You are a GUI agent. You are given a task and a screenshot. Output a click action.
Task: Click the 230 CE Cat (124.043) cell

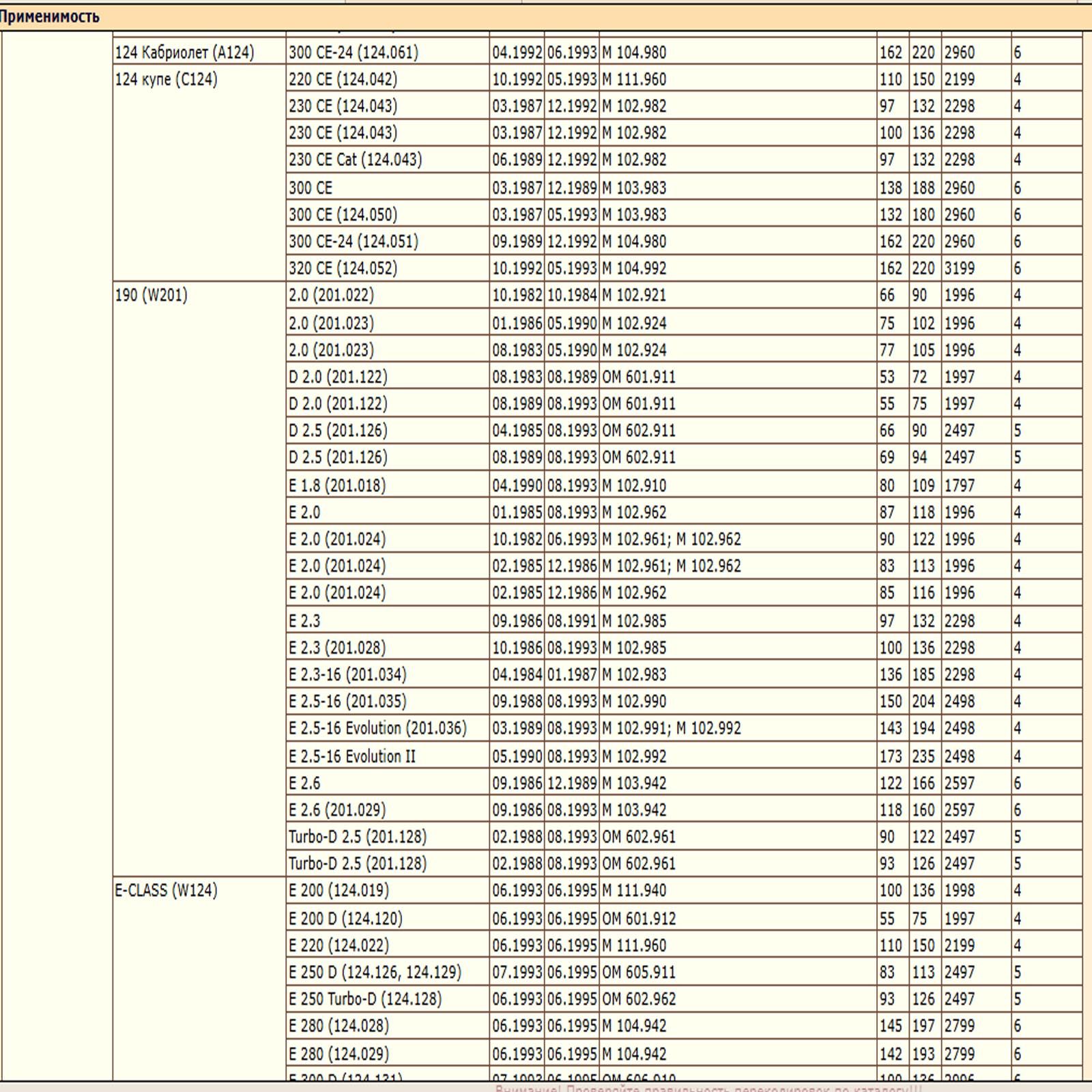point(388,160)
